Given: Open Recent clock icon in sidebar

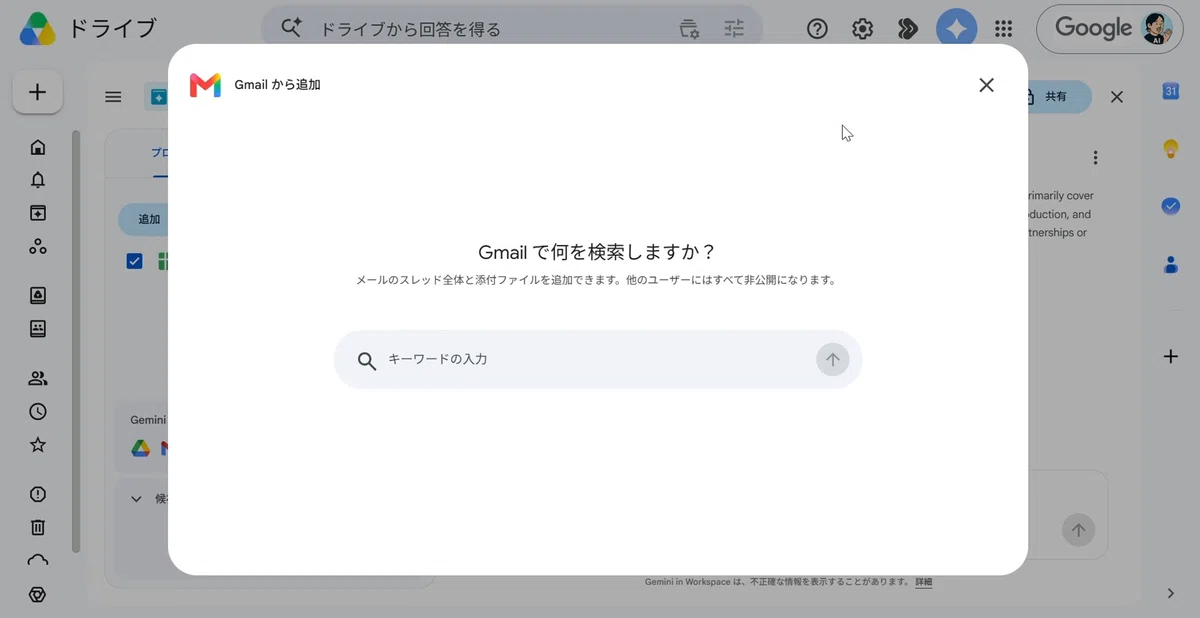Looking at the screenshot, I should 38,411.
